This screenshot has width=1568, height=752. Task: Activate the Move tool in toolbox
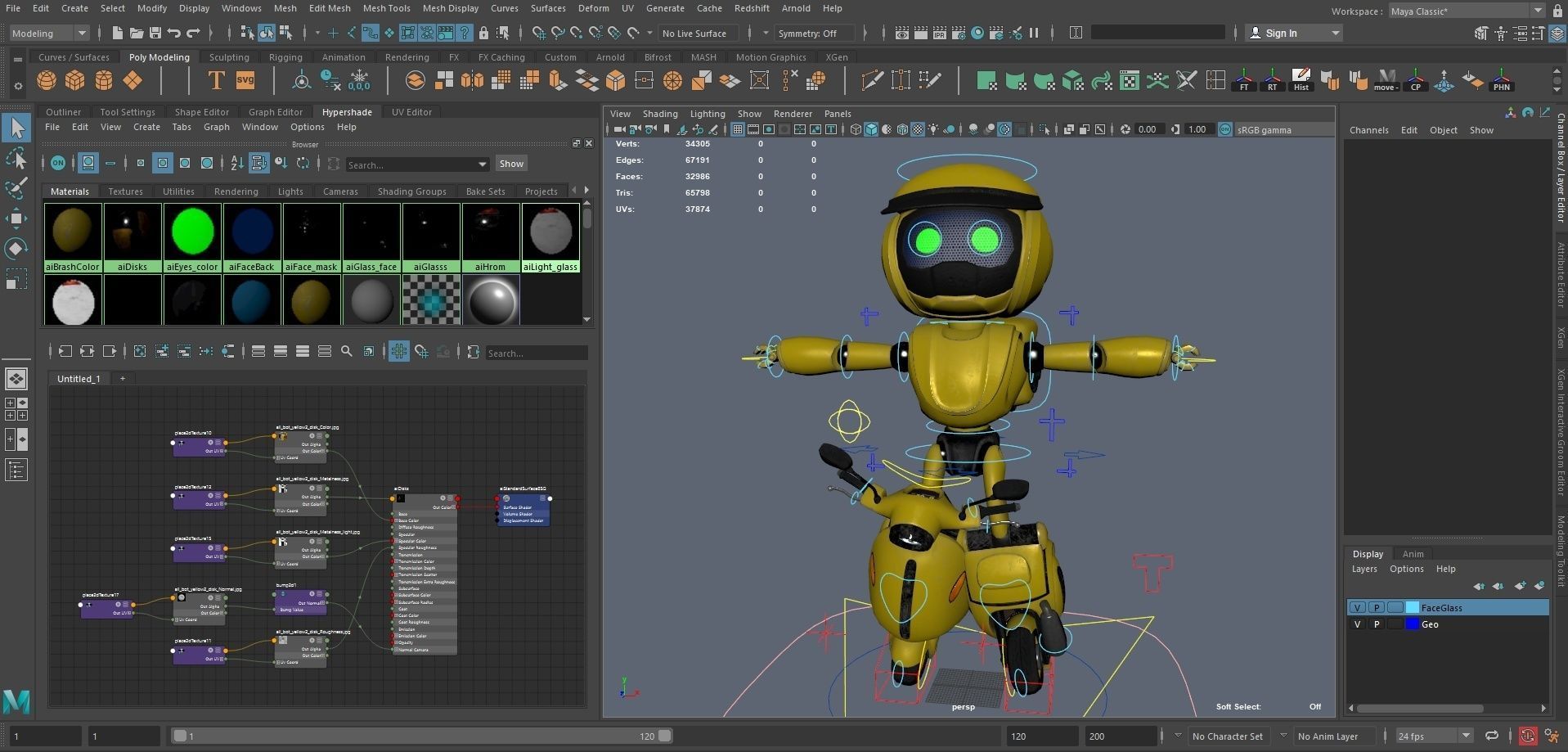[16, 218]
